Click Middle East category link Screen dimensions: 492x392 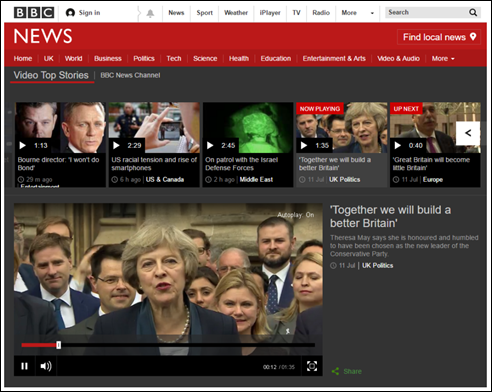[x=256, y=179]
